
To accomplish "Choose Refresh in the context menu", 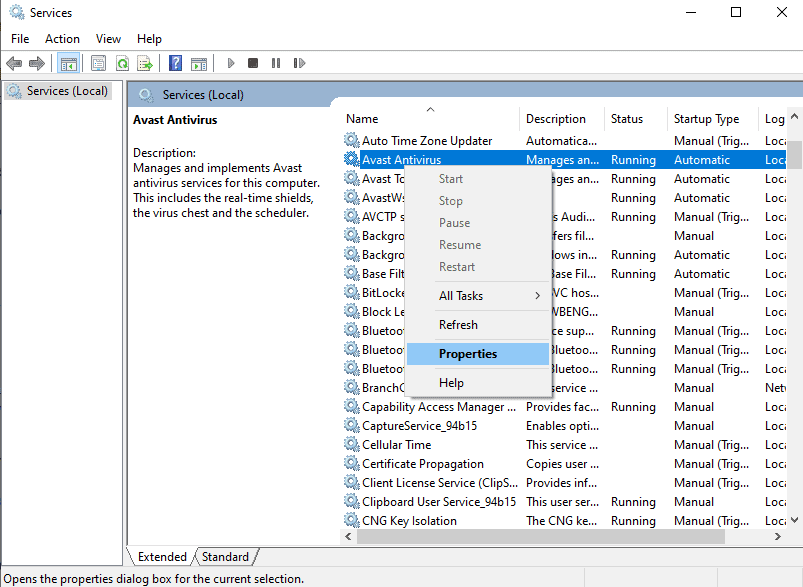I will 478,325.
